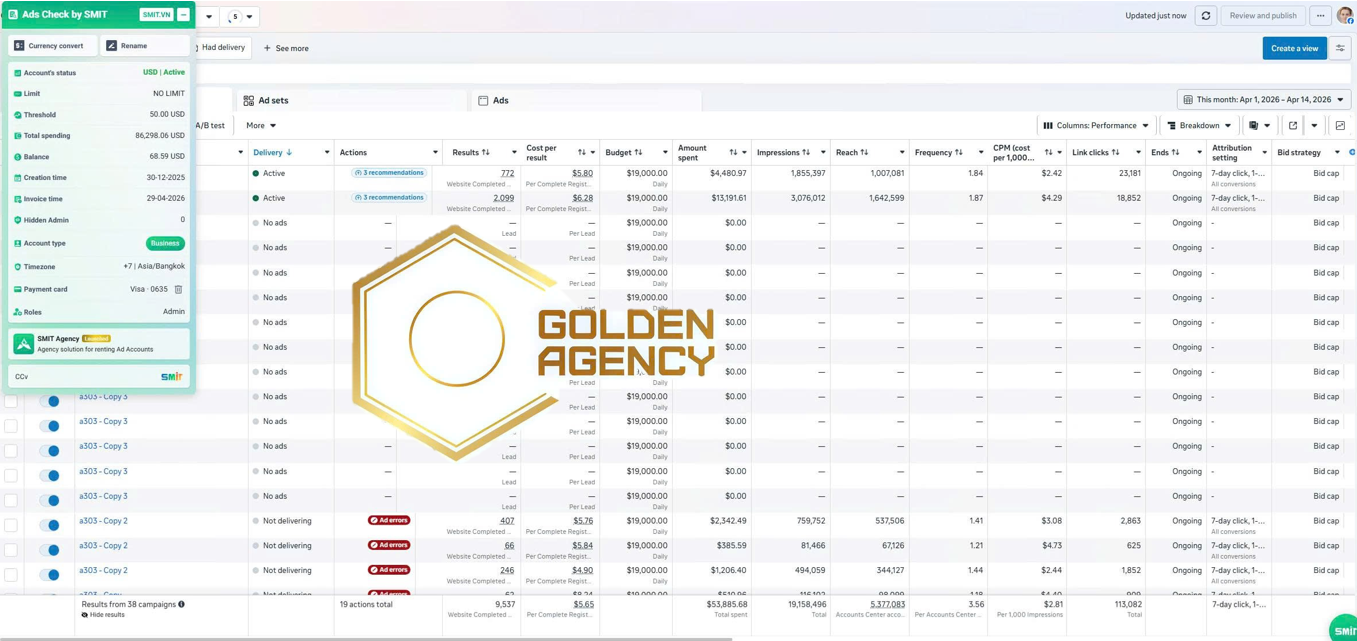Open 3 recommendations badge in 2,099 results row
Screen dimensions: 1357x641
[x=389, y=198]
